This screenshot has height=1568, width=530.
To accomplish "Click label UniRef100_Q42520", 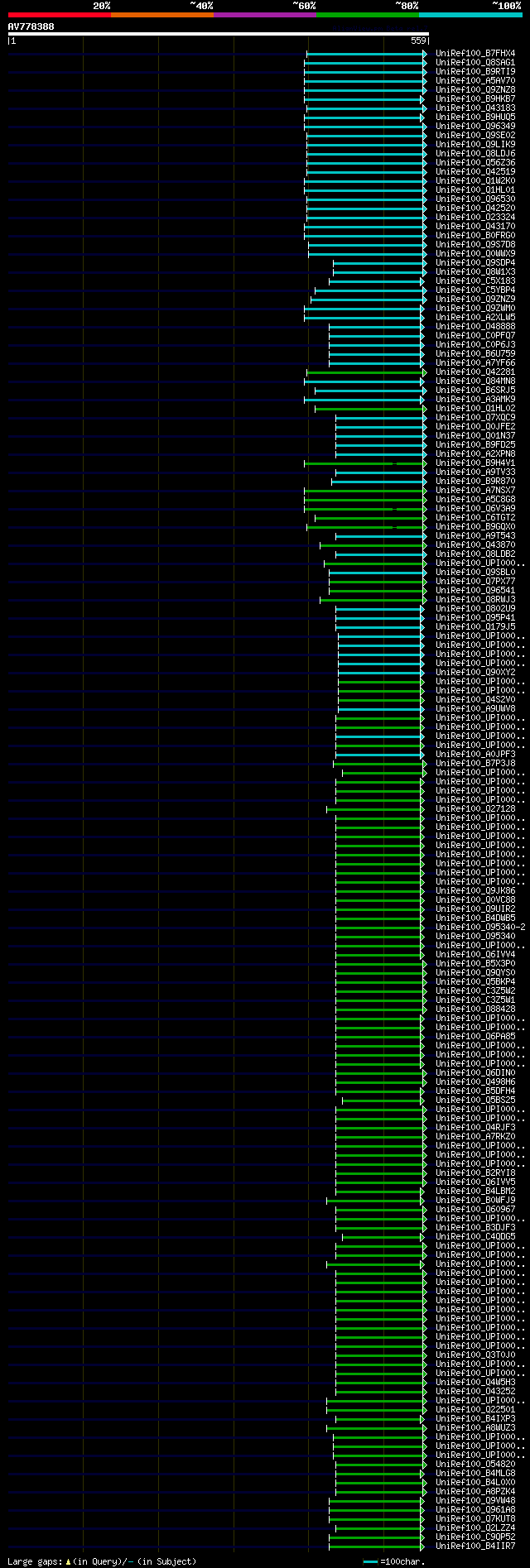I will click(x=475, y=209).
